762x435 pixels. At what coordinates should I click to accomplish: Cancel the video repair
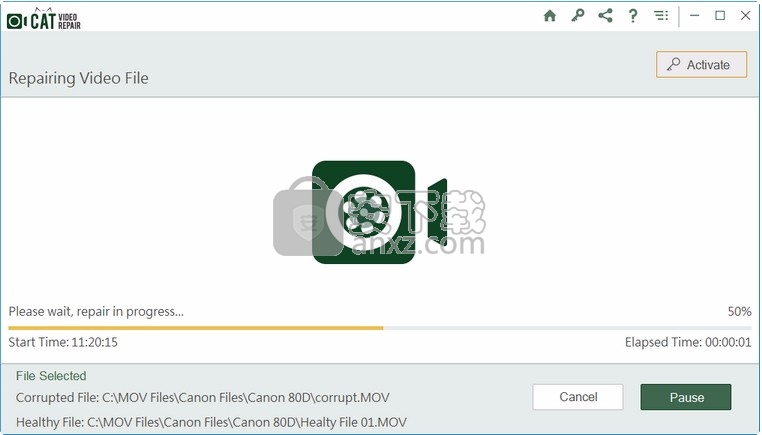click(x=578, y=397)
